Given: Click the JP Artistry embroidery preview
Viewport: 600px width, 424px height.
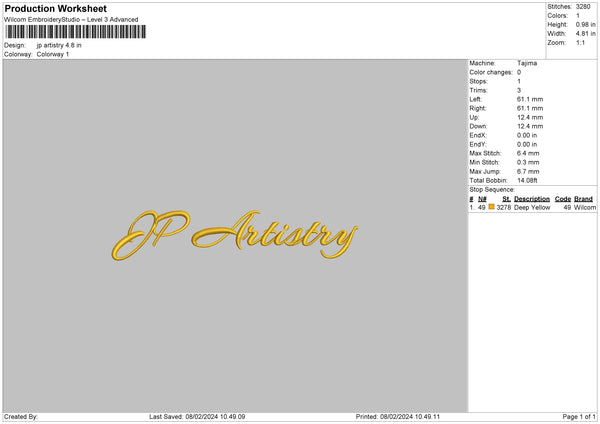Looking at the screenshot, I should (235, 235).
